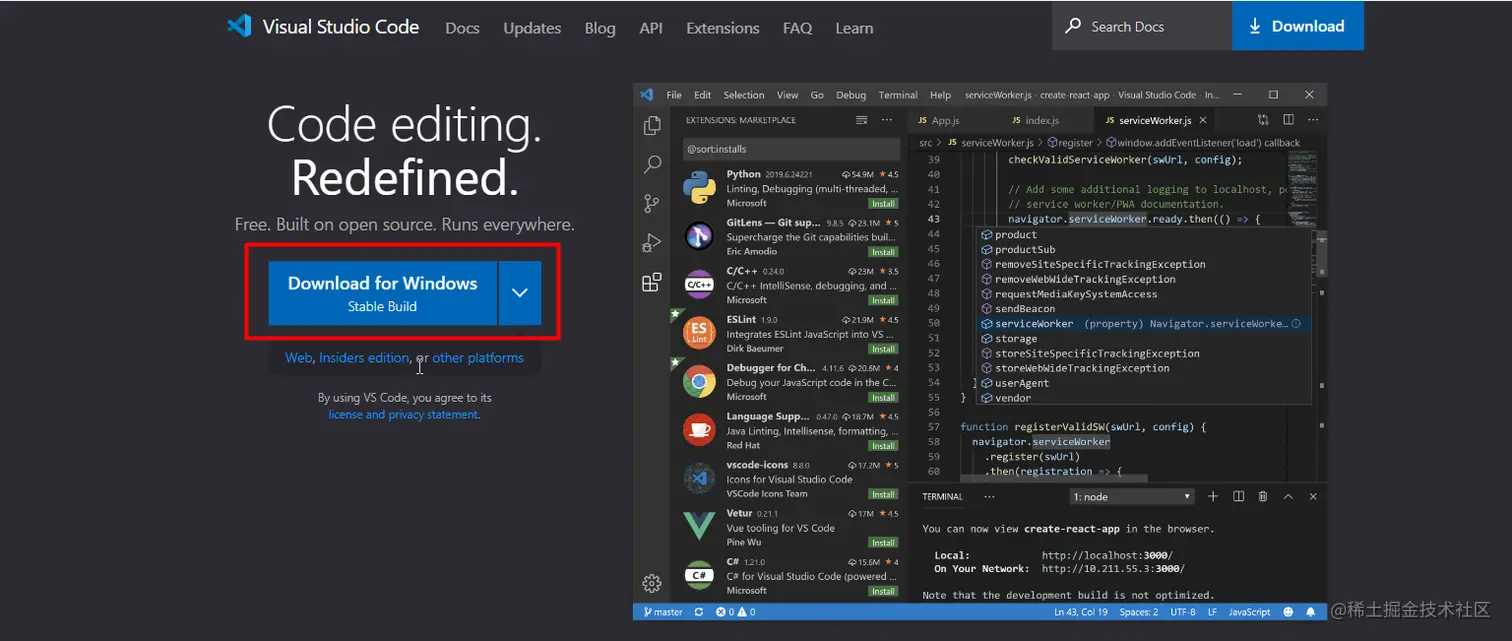Click the blue Download button in the header
Screen dimensions: 1512x641
click(1298, 26)
